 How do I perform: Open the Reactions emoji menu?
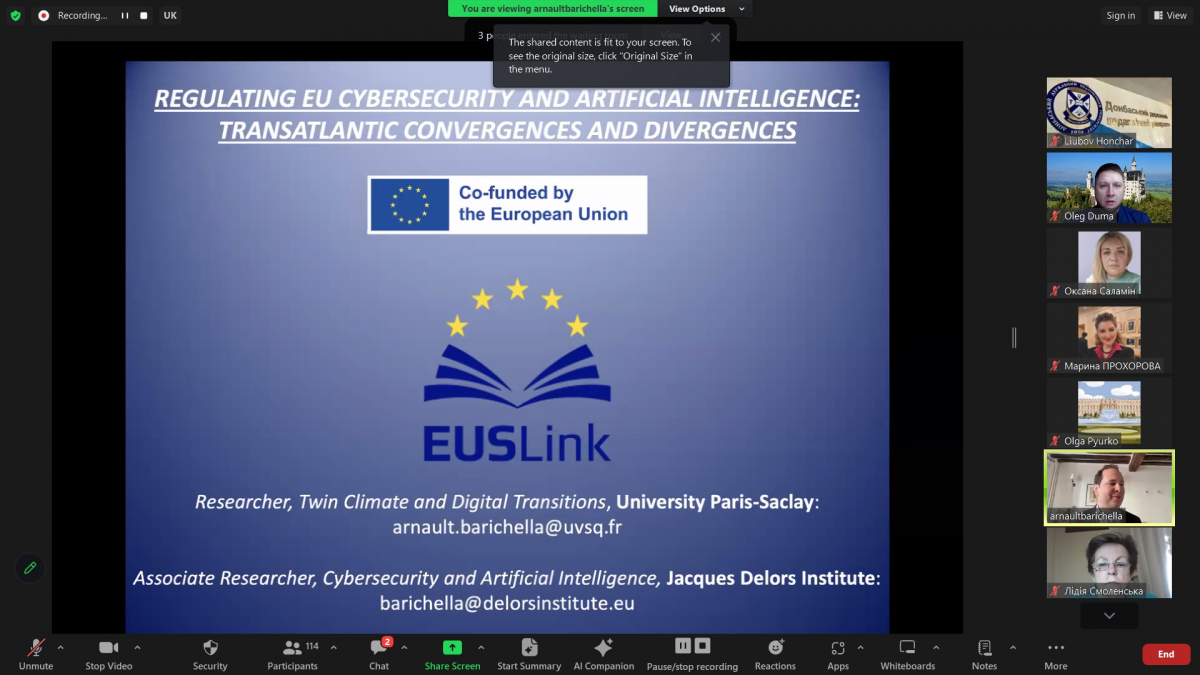tap(775, 648)
